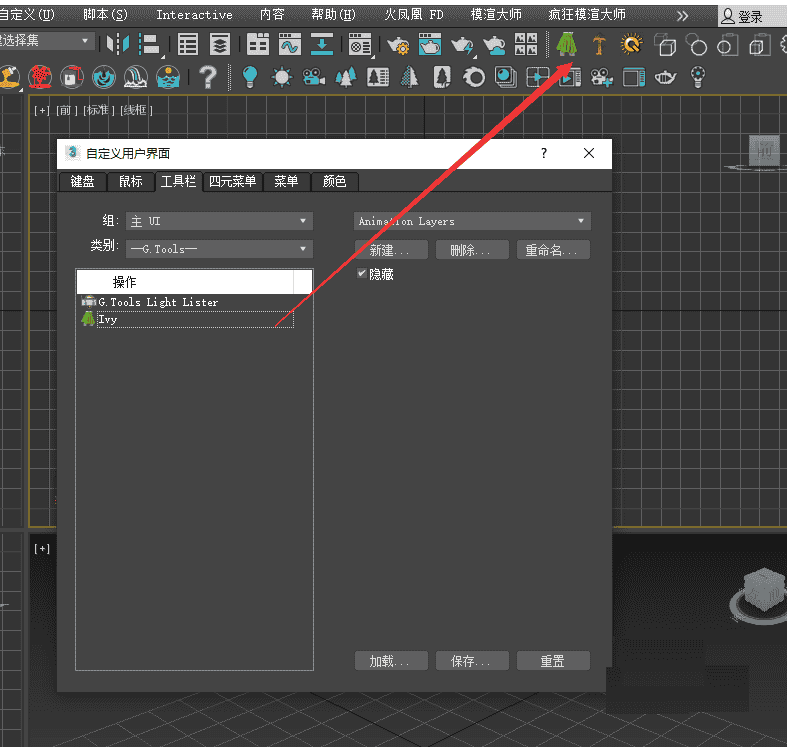The height and width of the screenshot is (747, 787).
Task: Open the layer stack icon
Action: 220,45
